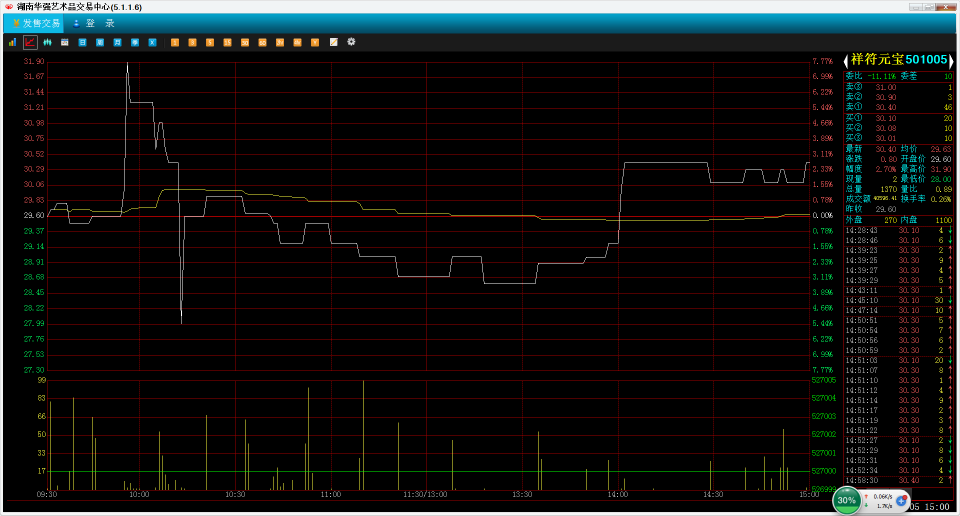Select the blue 周 weekly period icon

(100, 42)
